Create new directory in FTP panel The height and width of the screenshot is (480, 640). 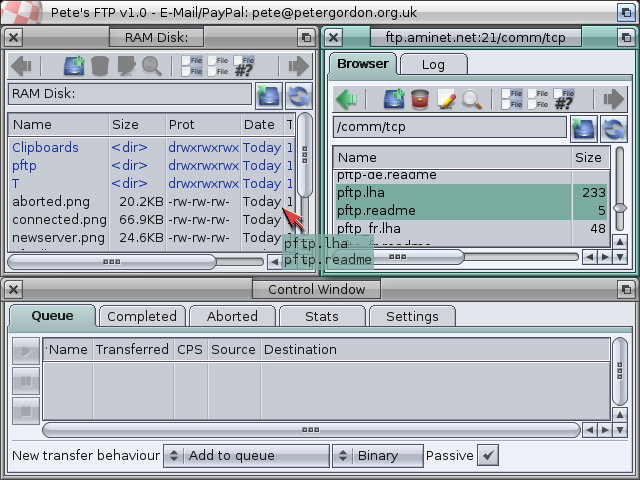394,99
